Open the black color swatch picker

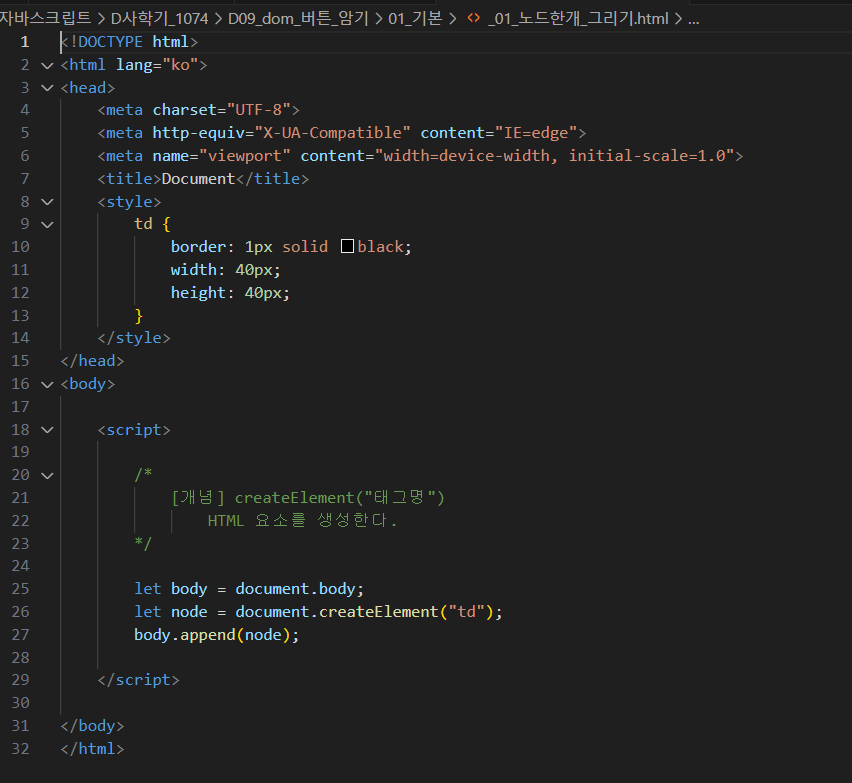347,247
